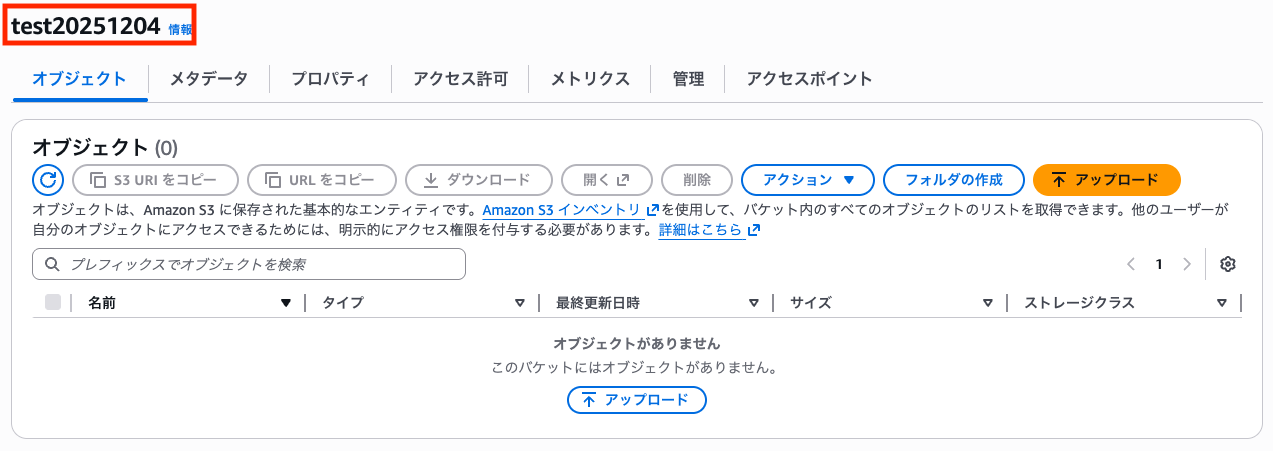
Task: Go to next page arrow
Action: click(x=1187, y=264)
